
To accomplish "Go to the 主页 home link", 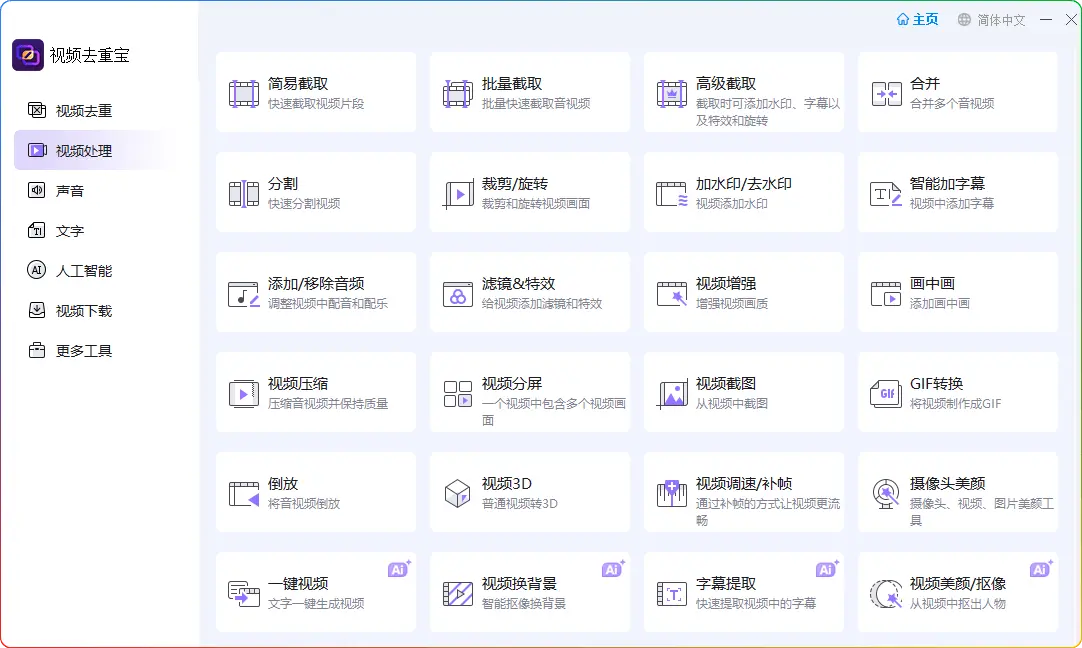I will click(917, 20).
